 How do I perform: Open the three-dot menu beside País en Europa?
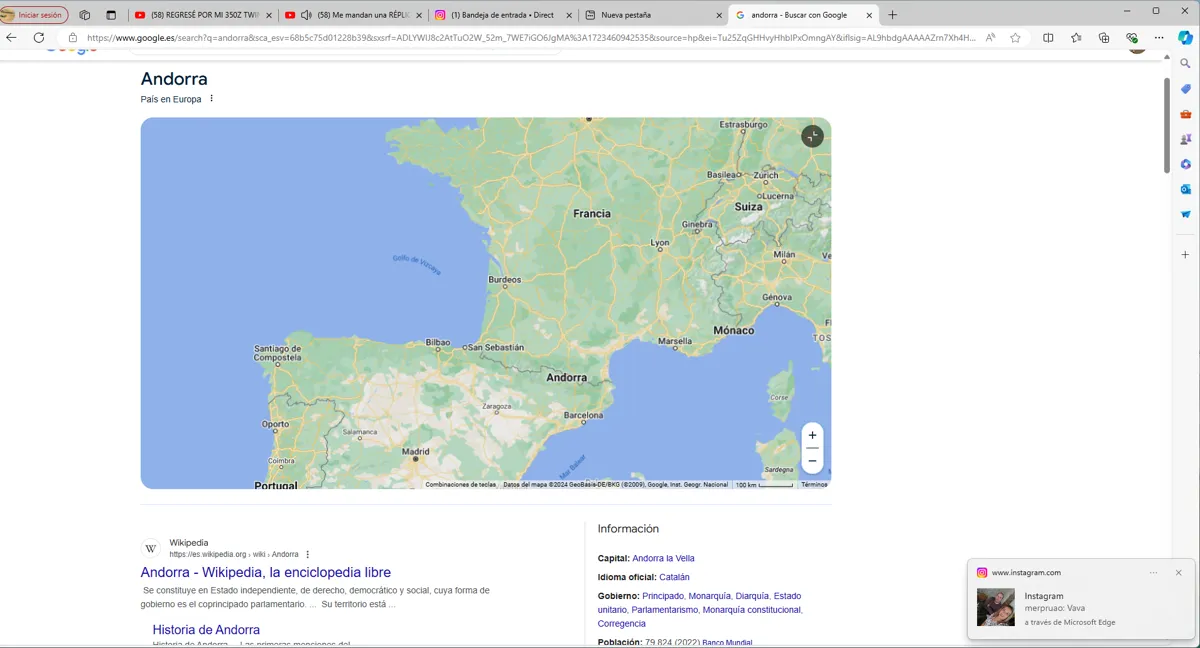(x=211, y=99)
